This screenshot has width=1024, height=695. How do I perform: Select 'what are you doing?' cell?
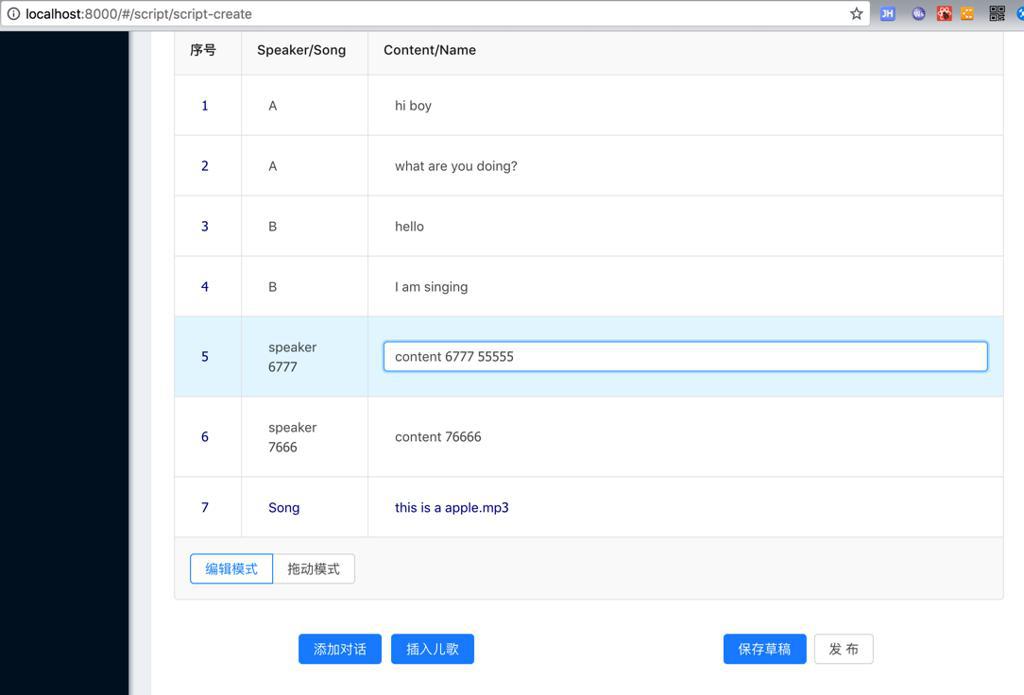[x=685, y=166]
